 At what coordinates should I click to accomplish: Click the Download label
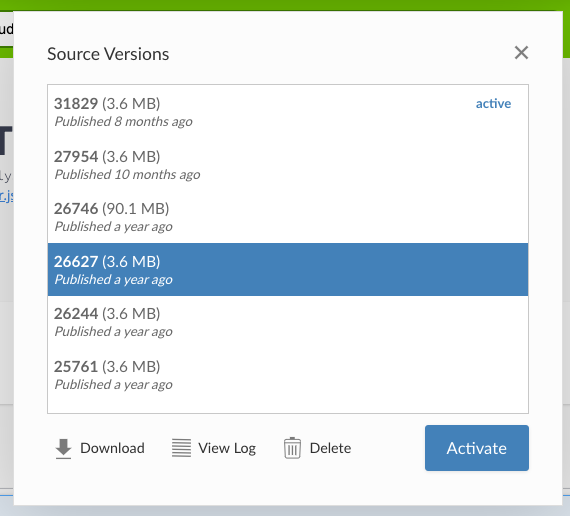(112, 448)
